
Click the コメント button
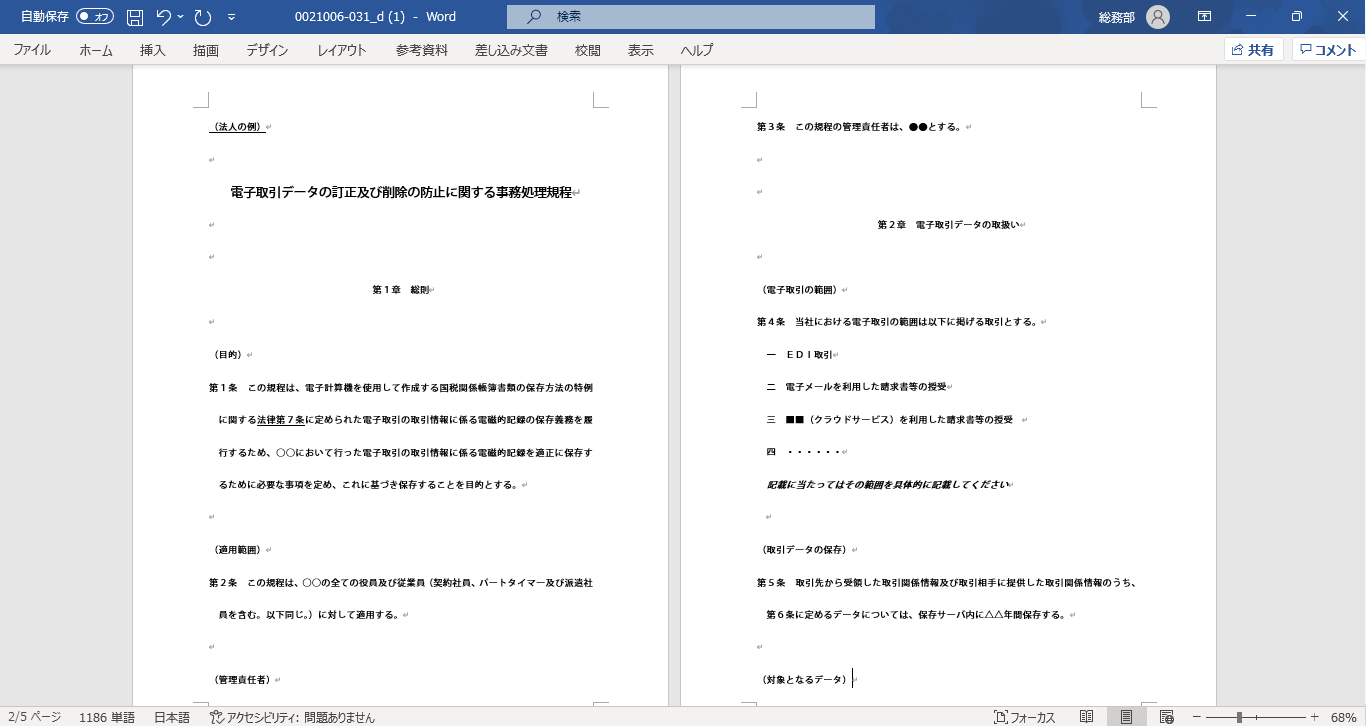(1328, 50)
